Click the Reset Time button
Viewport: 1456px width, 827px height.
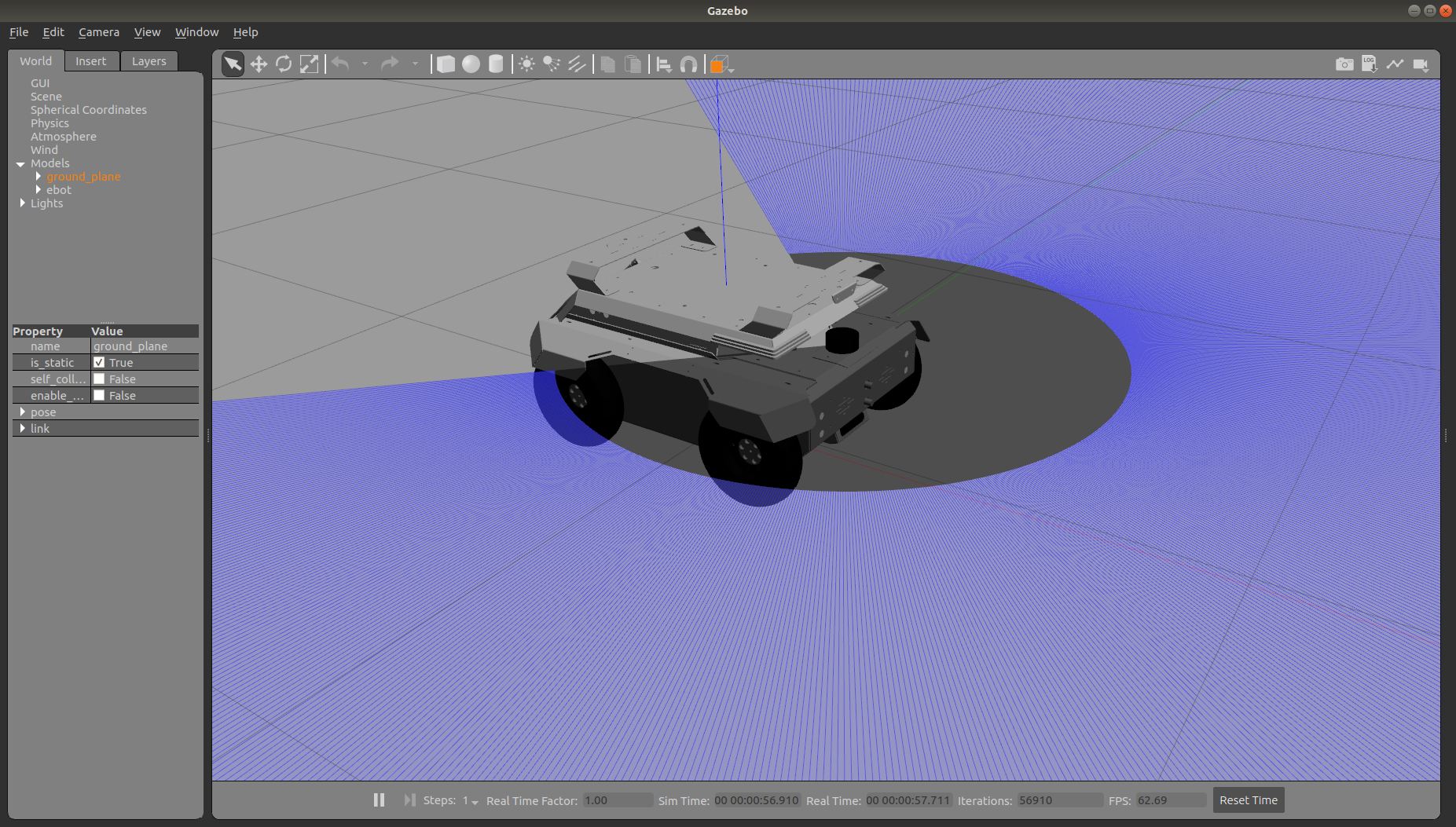coord(1249,800)
